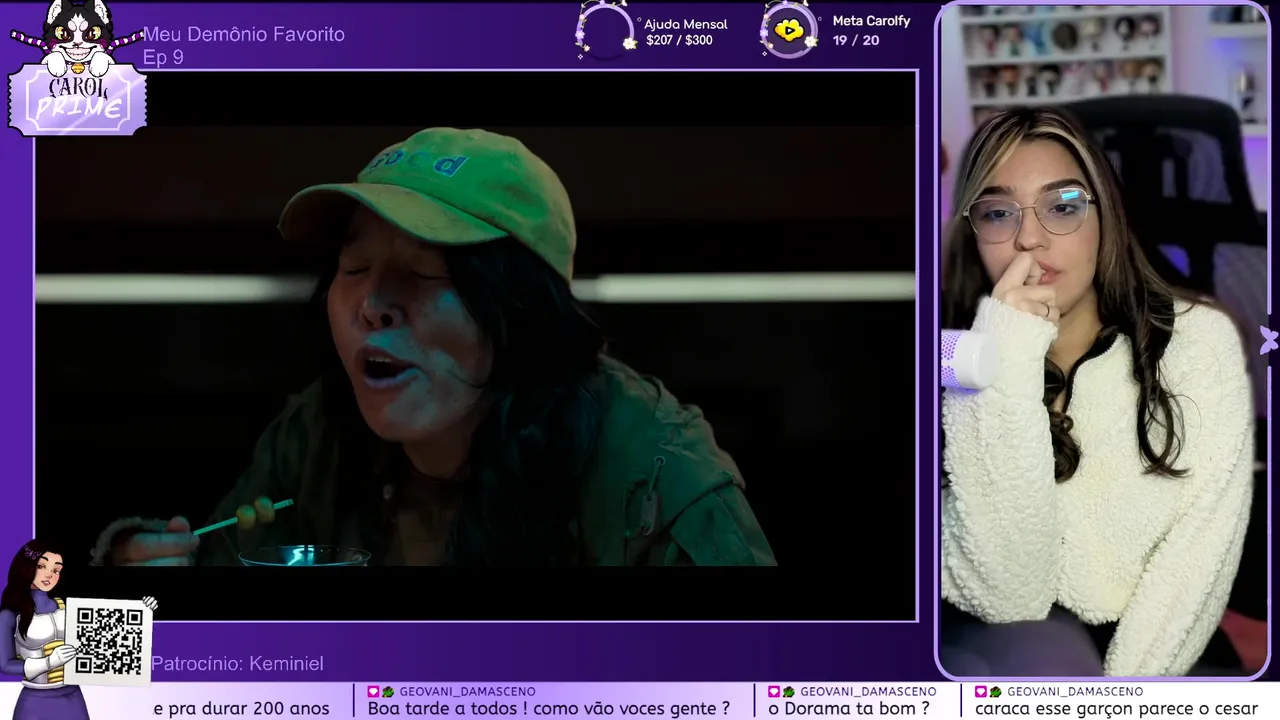
Task: Click the chat message 'o Dorama ta bom ?'
Action: 849,708
